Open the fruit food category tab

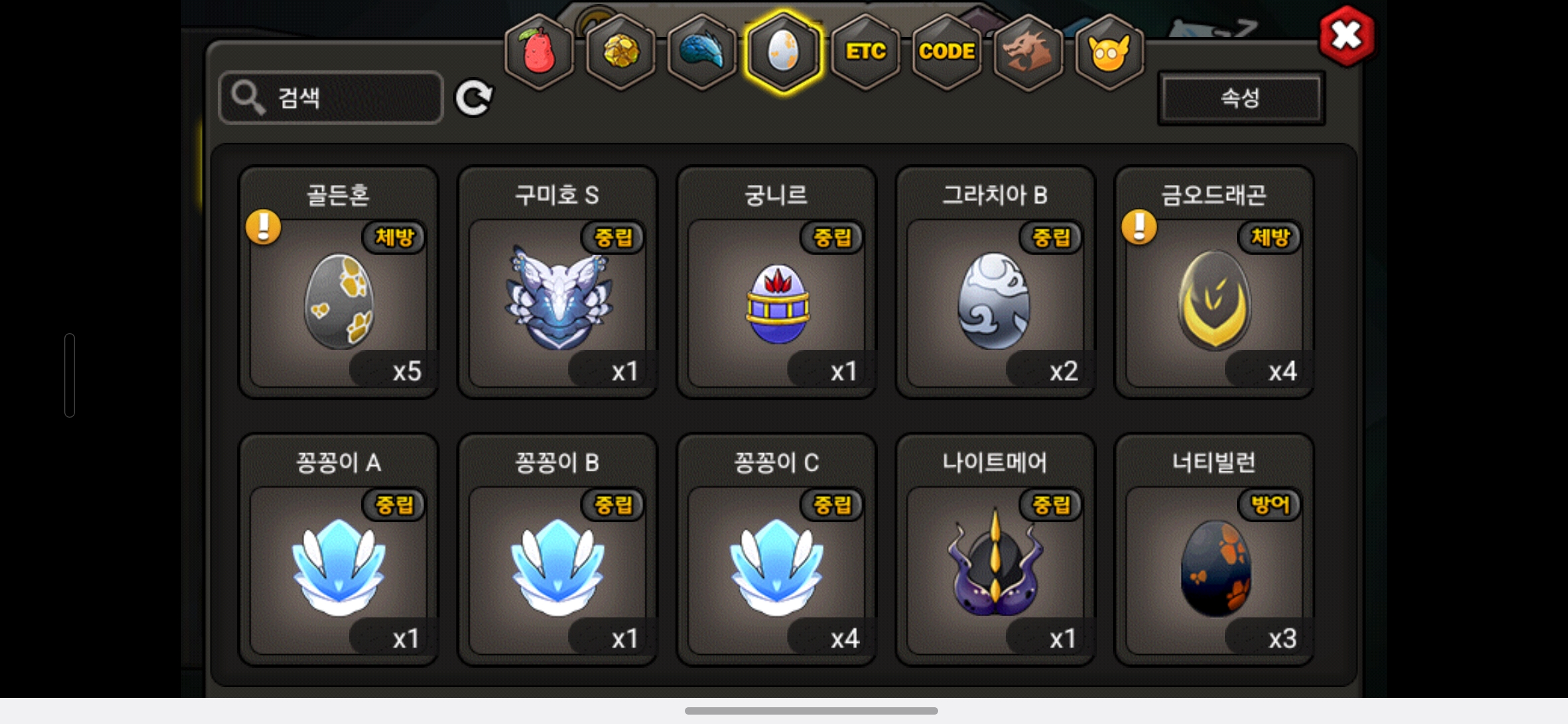[x=539, y=52]
